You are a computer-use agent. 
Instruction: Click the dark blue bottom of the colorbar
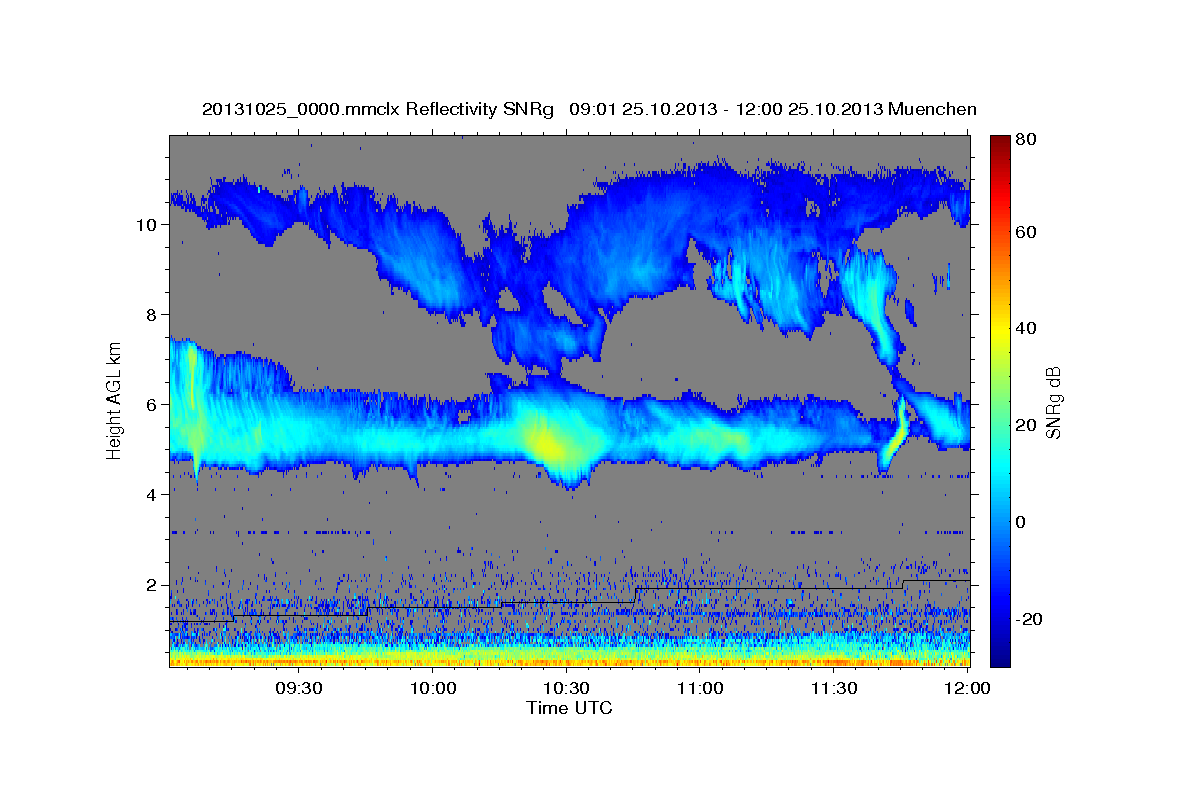tap(1000, 655)
